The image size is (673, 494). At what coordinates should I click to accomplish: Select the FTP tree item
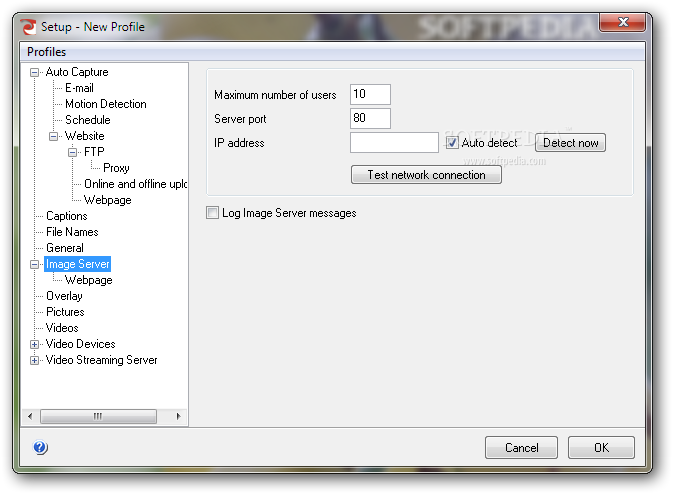pos(94,152)
